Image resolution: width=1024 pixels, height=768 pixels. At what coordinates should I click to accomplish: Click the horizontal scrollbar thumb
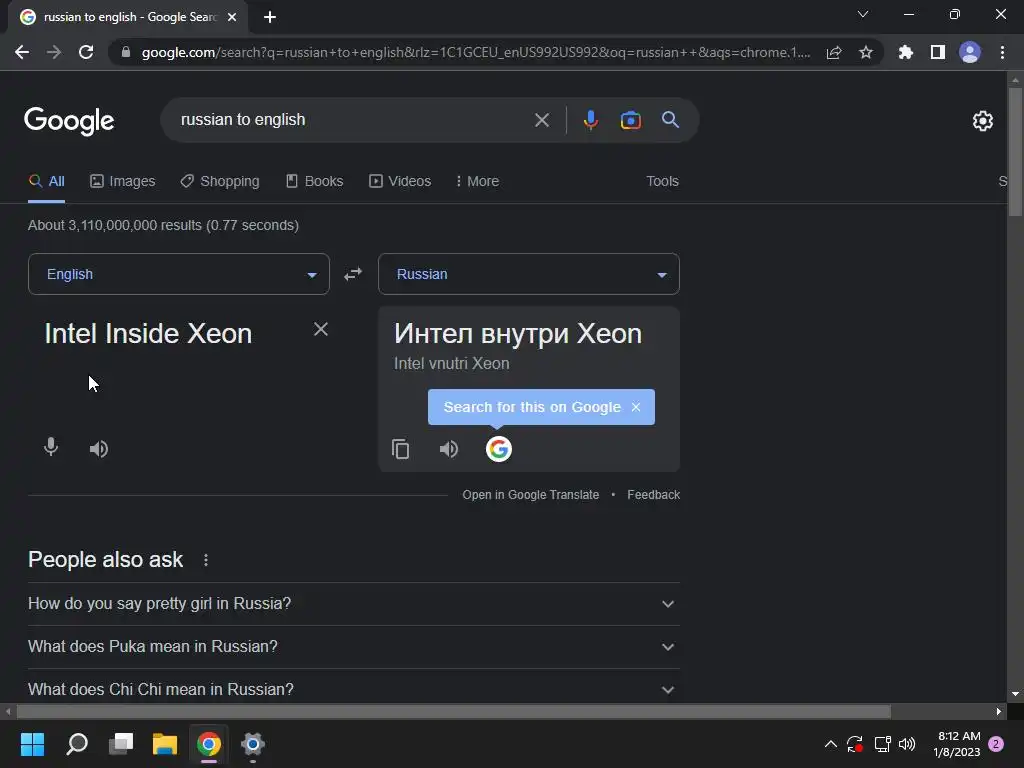tap(453, 711)
